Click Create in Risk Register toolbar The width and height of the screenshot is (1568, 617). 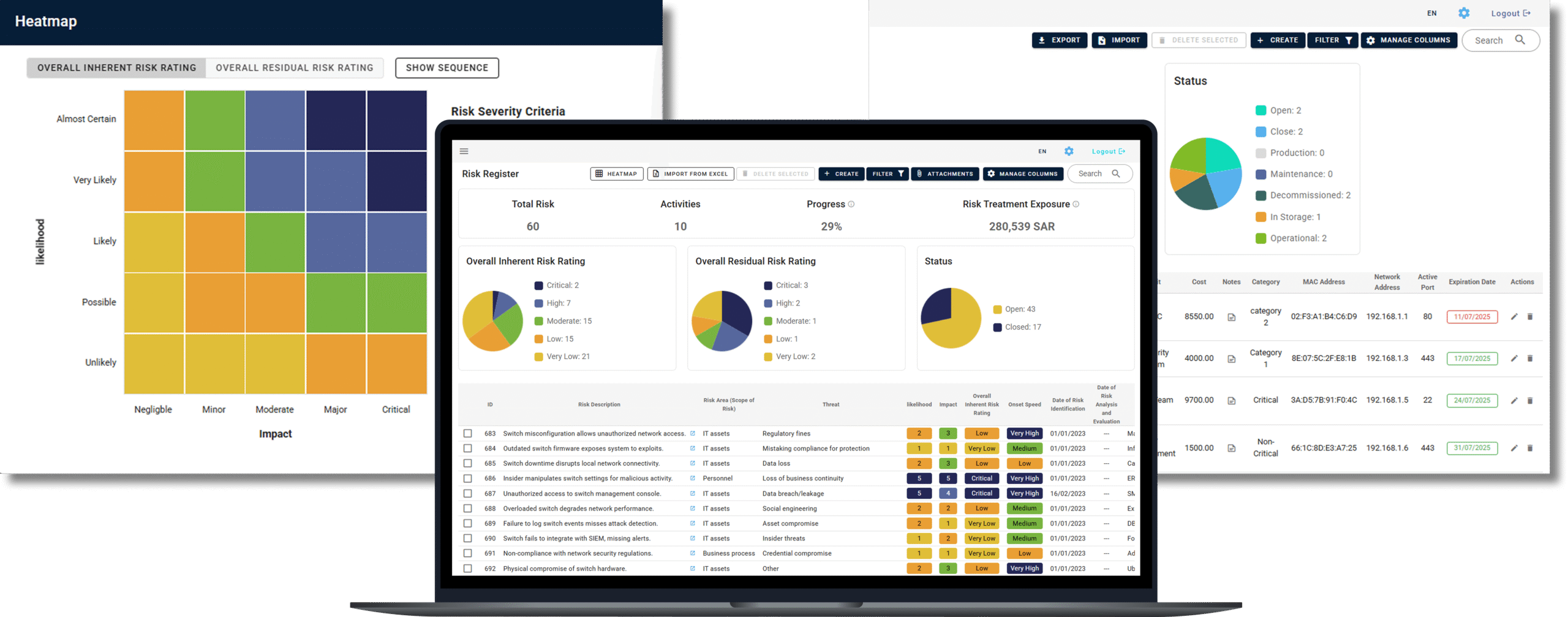pyautogui.click(x=842, y=174)
